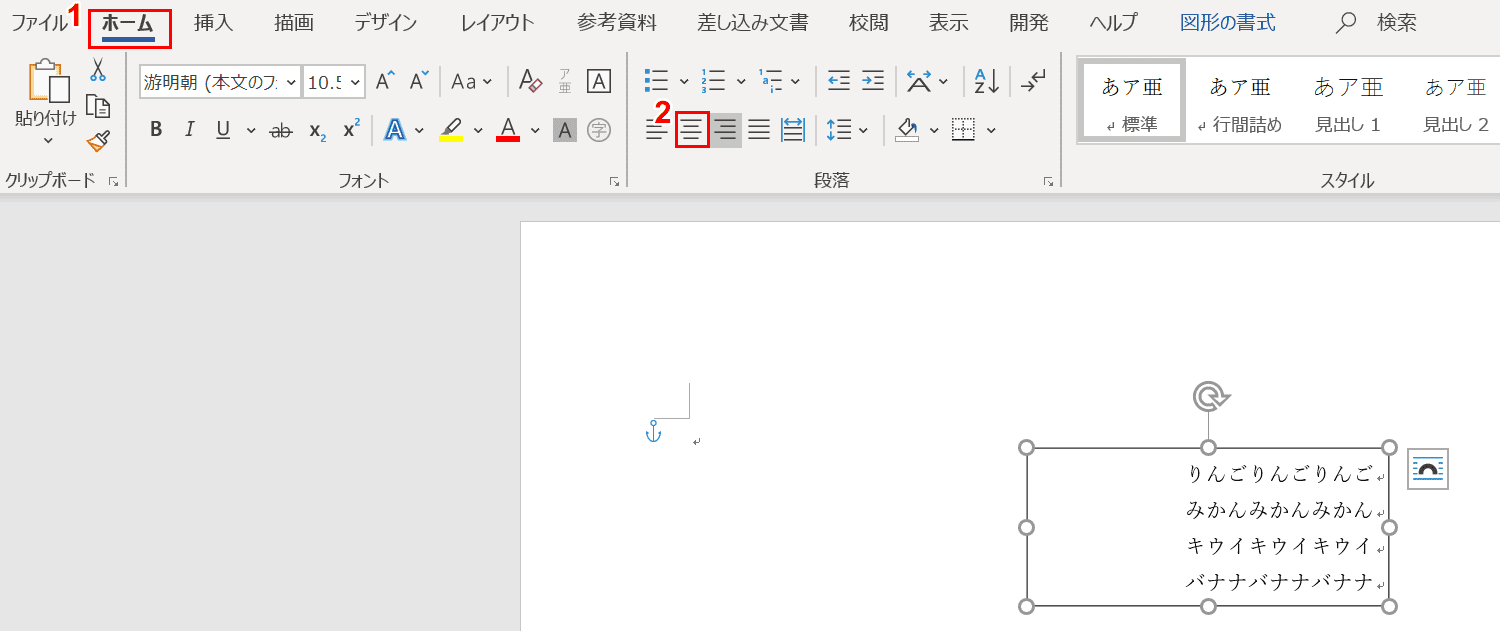The width and height of the screenshot is (1500, 631).
Task: Open the font size dropdown
Action: (x=354, y=83)
